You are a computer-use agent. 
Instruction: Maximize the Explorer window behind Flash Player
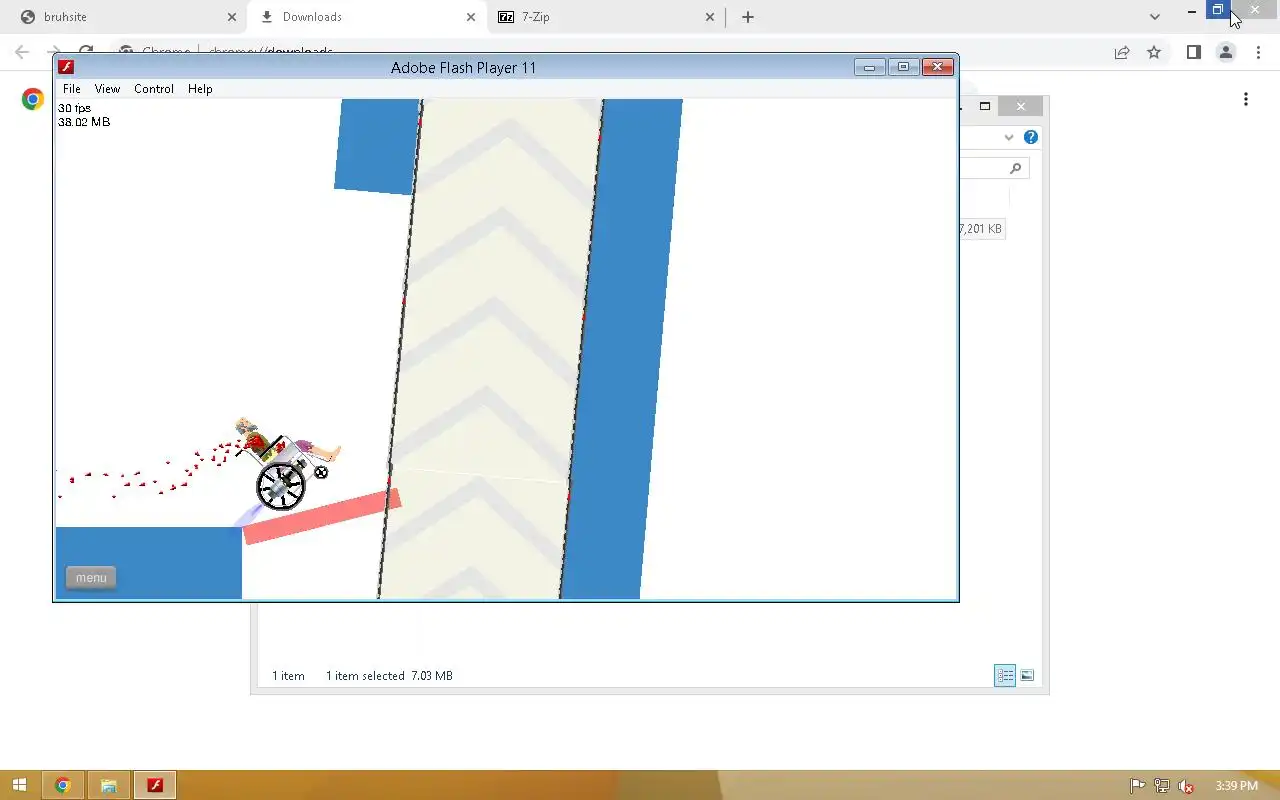tap(985, 106)
